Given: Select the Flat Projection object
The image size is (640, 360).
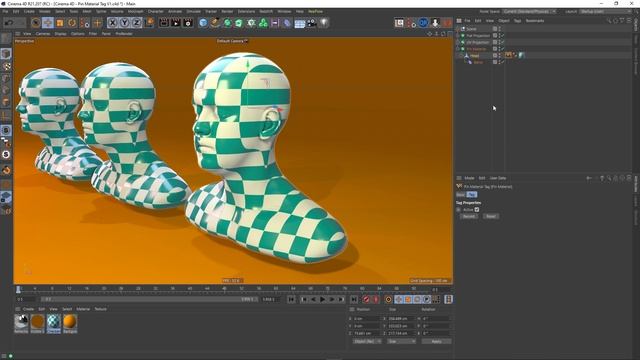Looking at the screenshot, I should [478, 36].
